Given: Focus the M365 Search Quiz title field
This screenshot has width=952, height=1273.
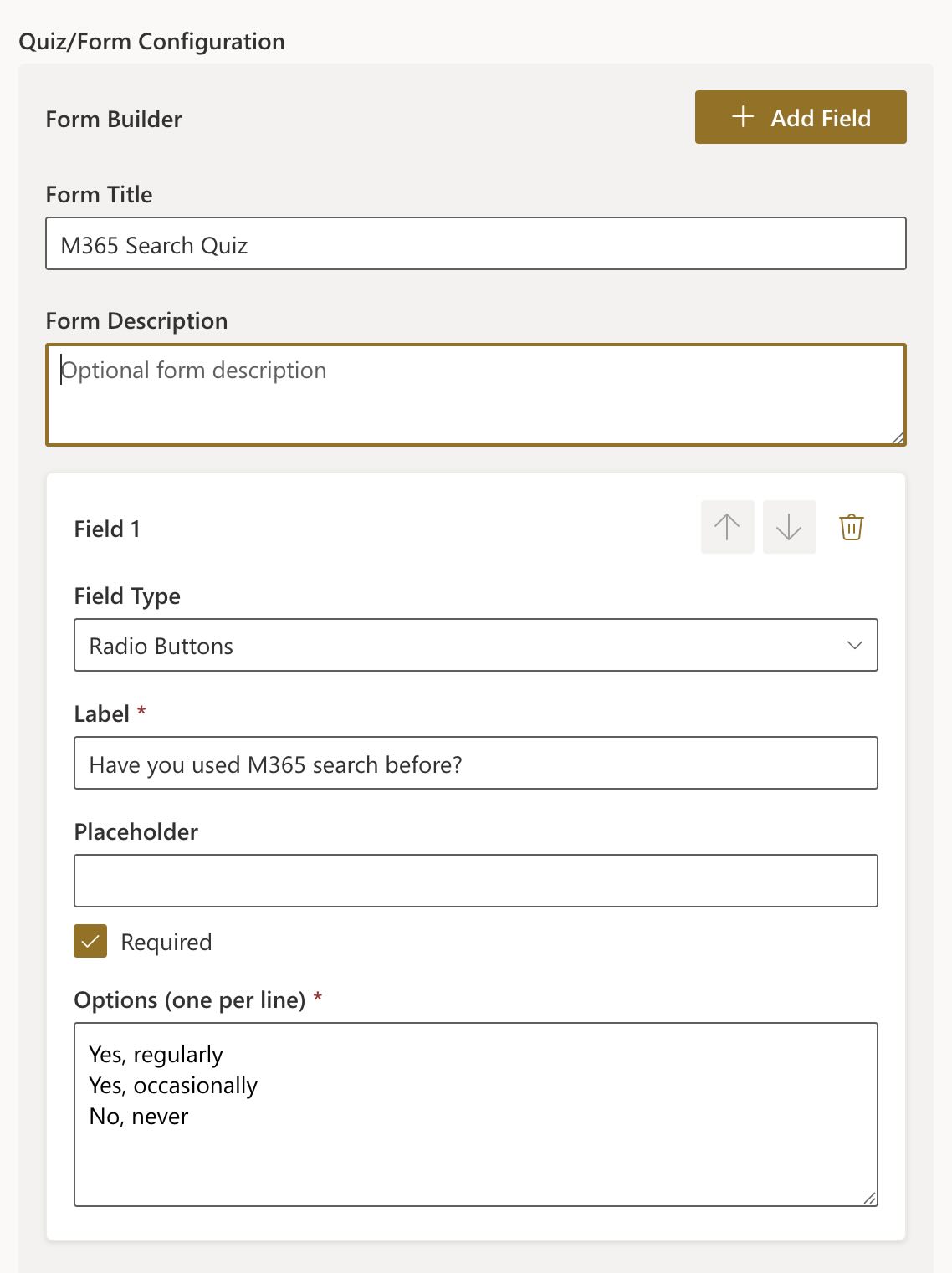Looking at the screenshot, I should pos(476,244).
